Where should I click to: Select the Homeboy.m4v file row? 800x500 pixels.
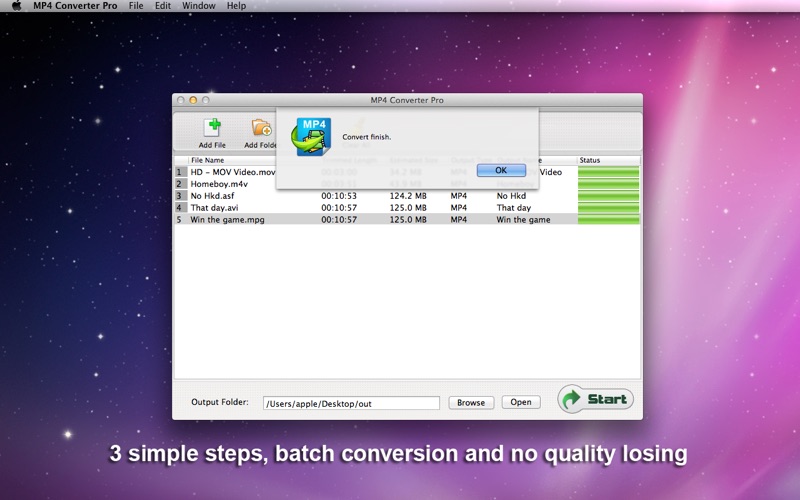pyautogui.click(x=218, y=184)
